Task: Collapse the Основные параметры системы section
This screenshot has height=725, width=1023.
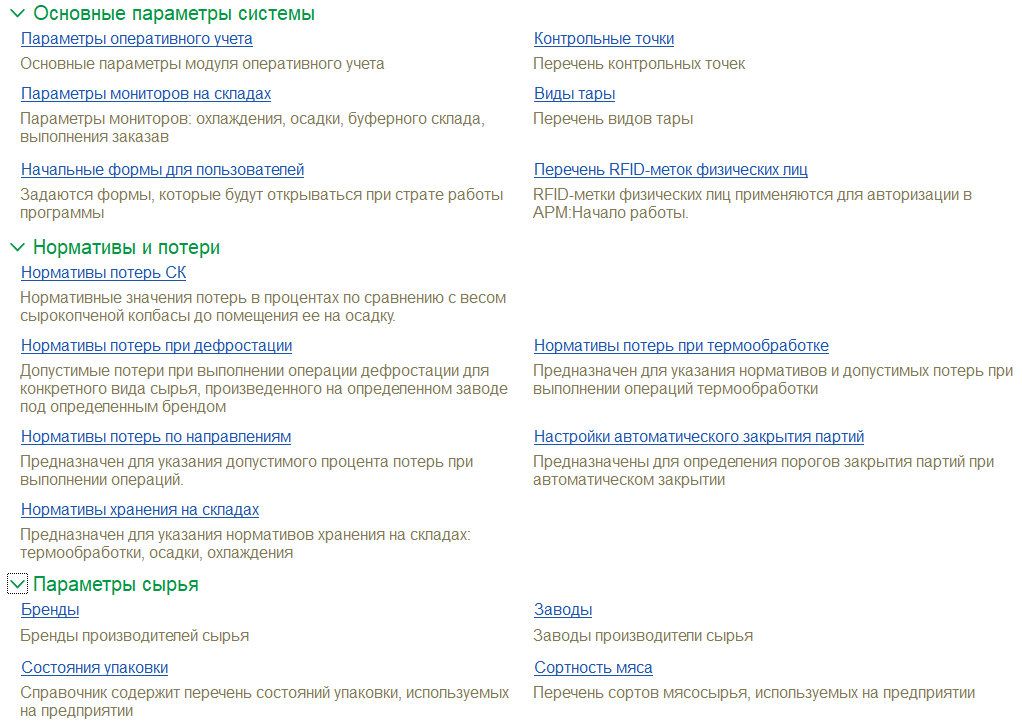Action: (x=16, y=14)
